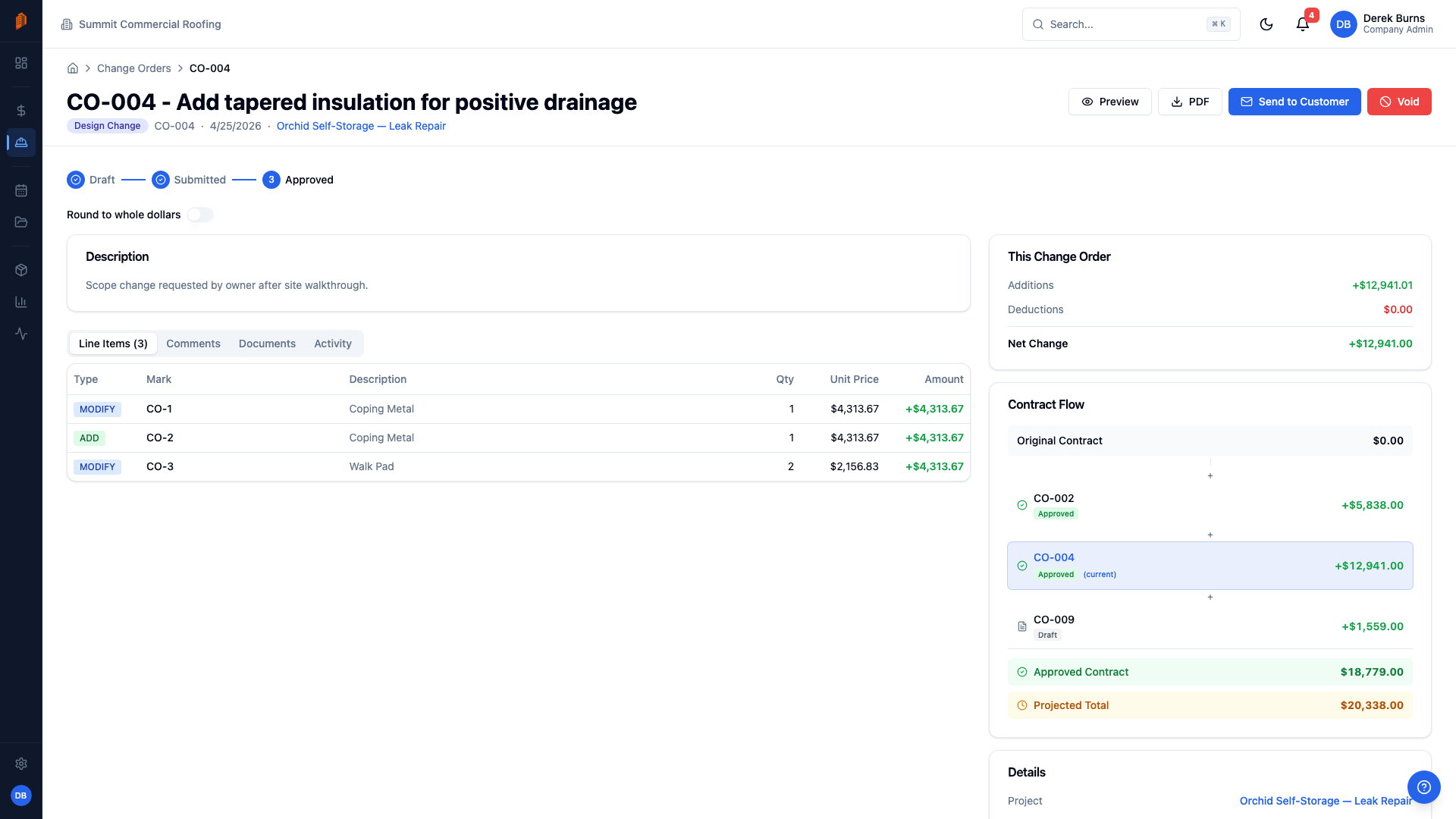Switch to Line Items (3) tab
The height and width of the screenshot is (819, 1456).
(113, 344)
